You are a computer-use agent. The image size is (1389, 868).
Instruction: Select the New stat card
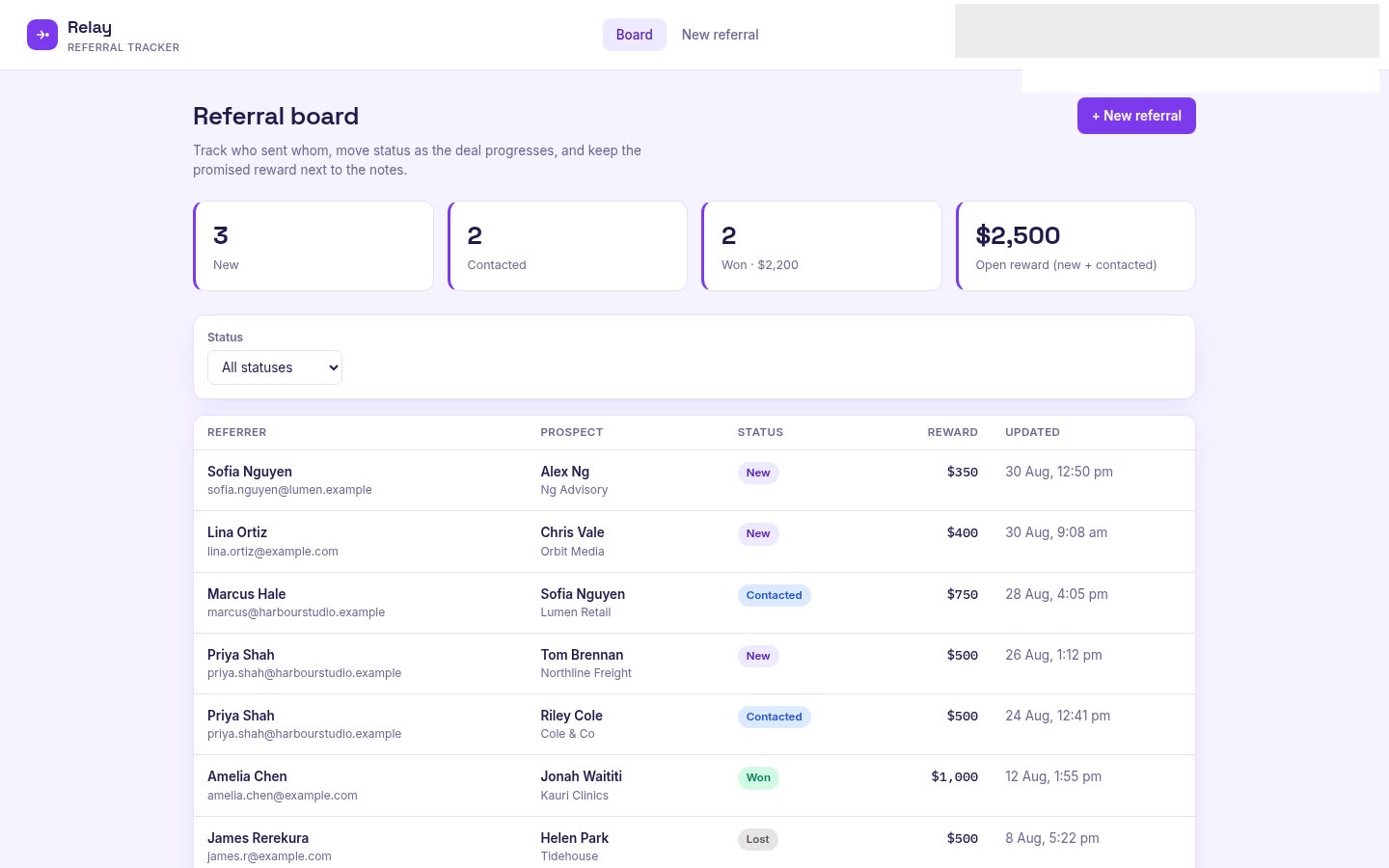point(313,246)
